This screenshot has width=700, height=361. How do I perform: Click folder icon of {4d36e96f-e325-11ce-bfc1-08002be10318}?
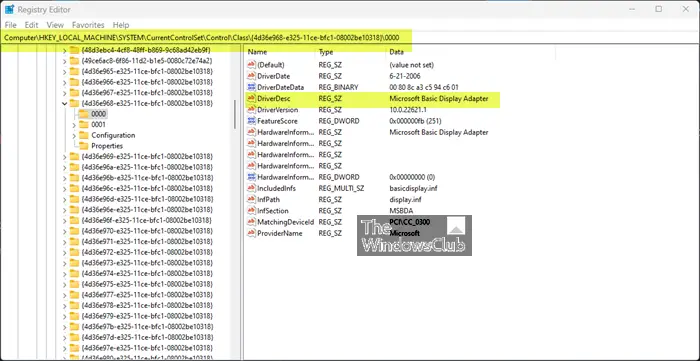tap(74, 220)
